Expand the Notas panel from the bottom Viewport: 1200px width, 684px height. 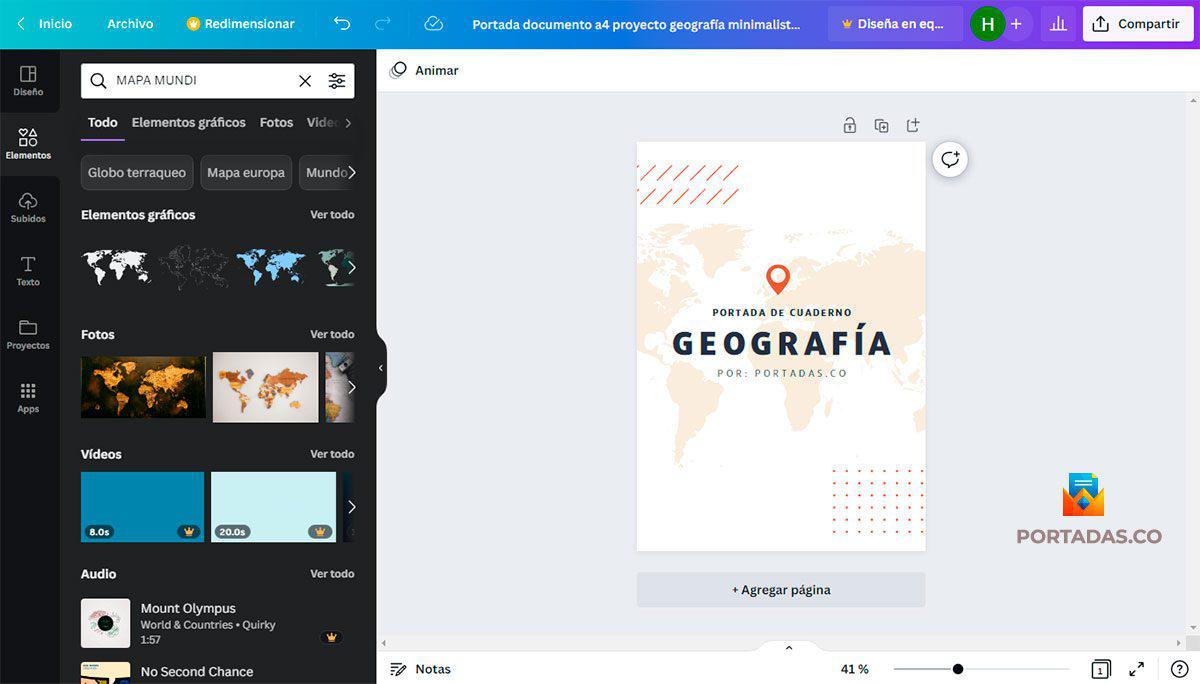[x=788, y=646]
